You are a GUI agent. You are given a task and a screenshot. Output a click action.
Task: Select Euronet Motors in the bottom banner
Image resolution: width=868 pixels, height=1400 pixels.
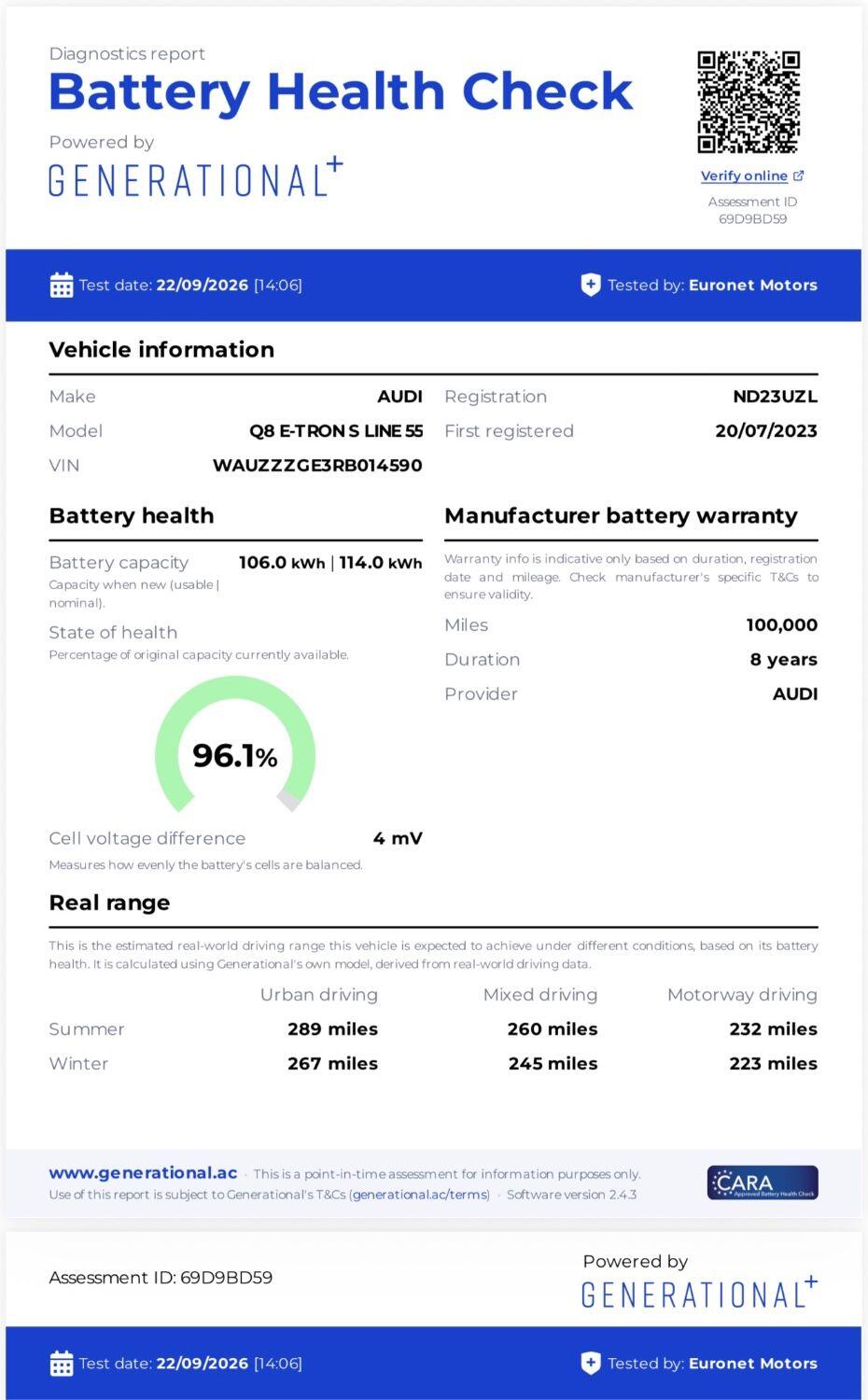(x=752, y=1364)
